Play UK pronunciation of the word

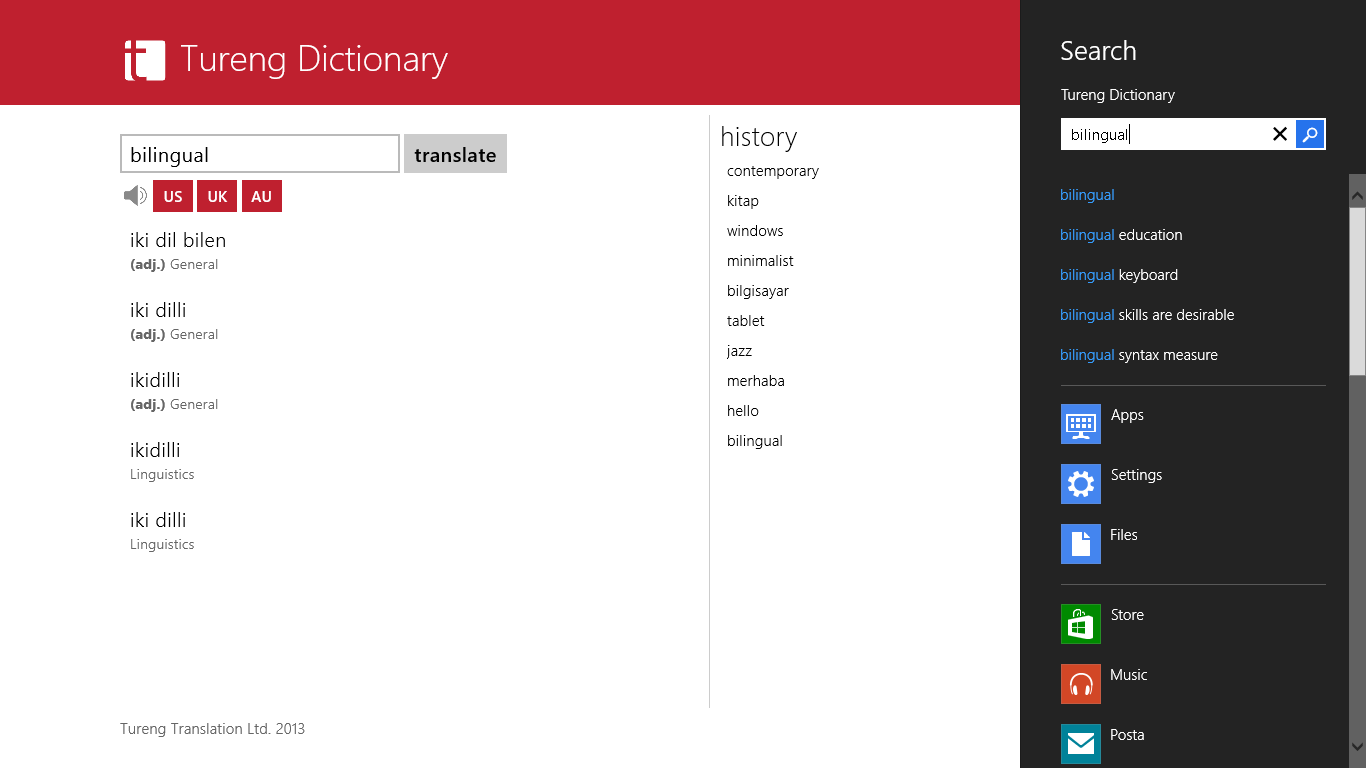pos(217,196)
